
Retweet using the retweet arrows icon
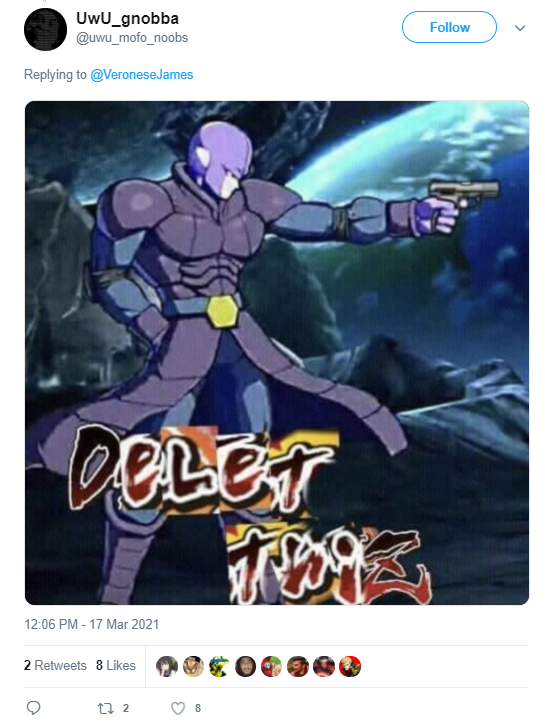(x=105, y=708)
